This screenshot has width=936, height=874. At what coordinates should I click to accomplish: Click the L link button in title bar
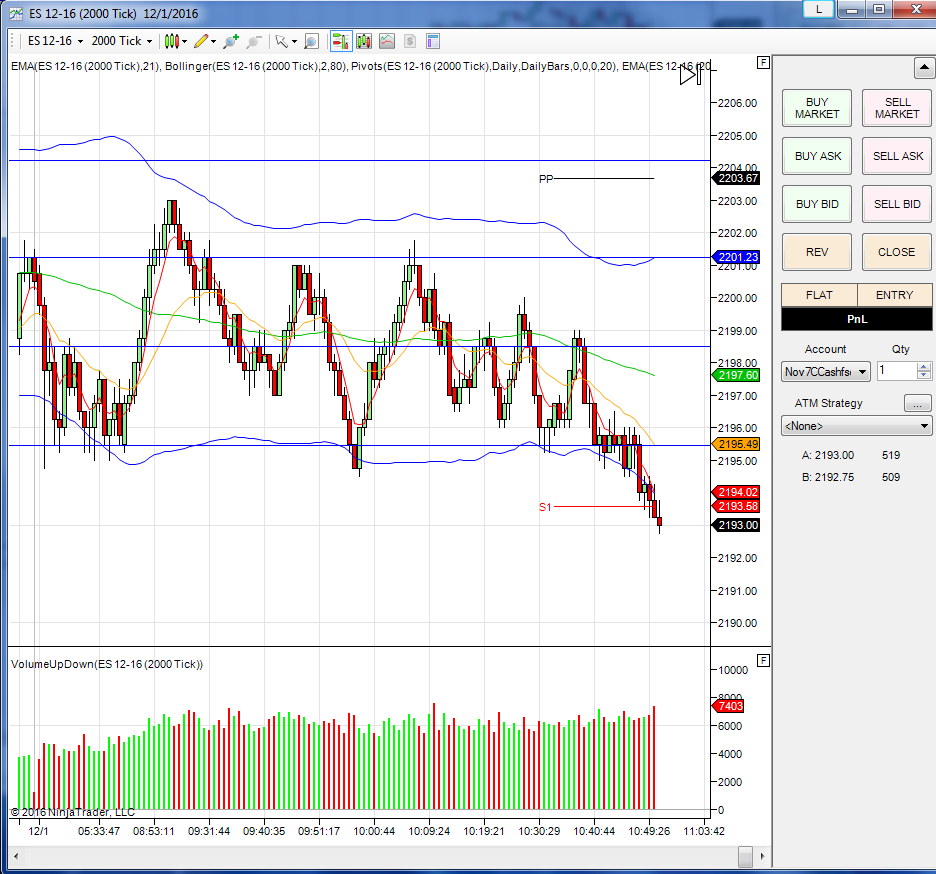[818, 10]
